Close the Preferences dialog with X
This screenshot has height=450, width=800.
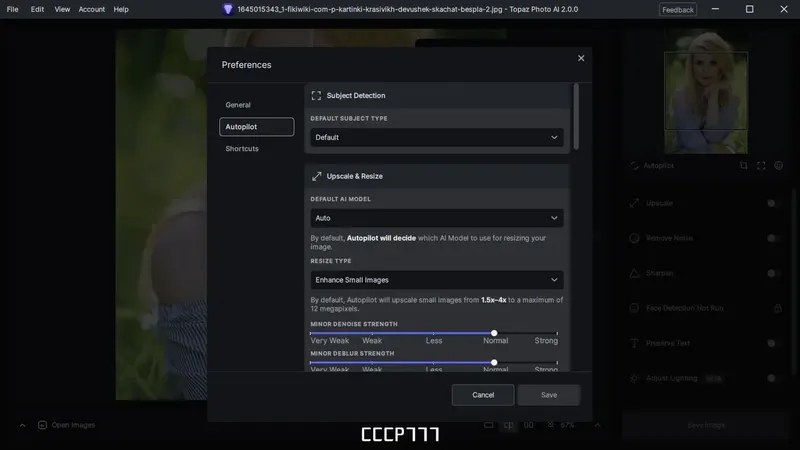pos(581,58)
